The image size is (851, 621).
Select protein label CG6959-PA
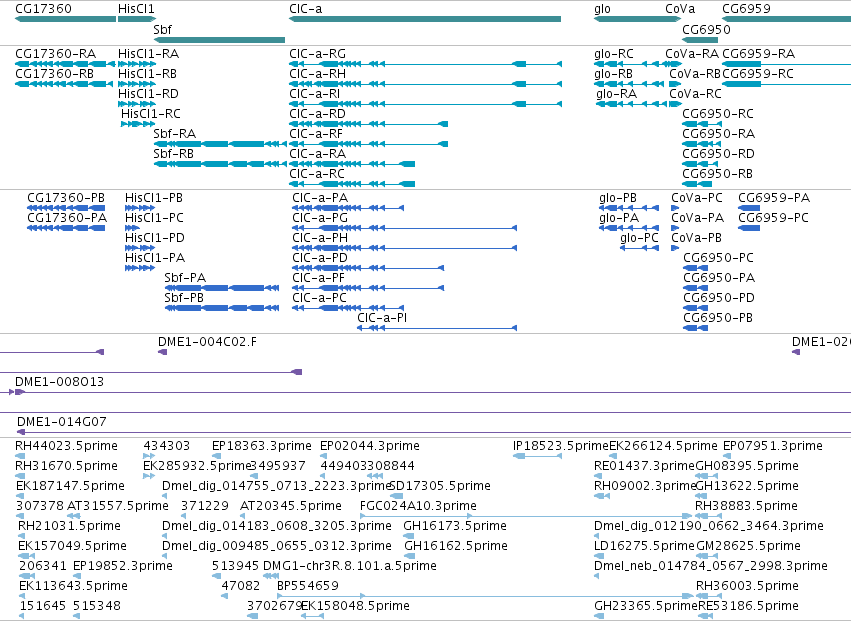(x=774, y=198)
